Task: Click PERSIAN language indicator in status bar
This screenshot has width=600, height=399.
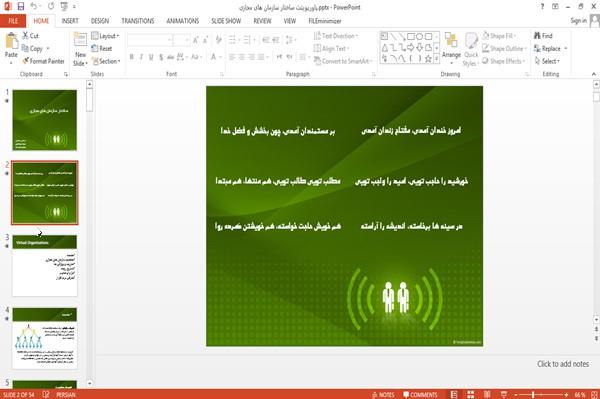Action: (66, 395)
